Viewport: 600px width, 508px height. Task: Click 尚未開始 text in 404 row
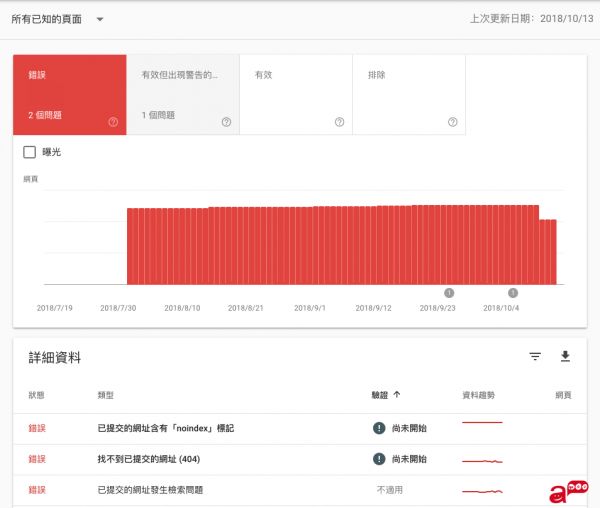click(x=409, y=459)
